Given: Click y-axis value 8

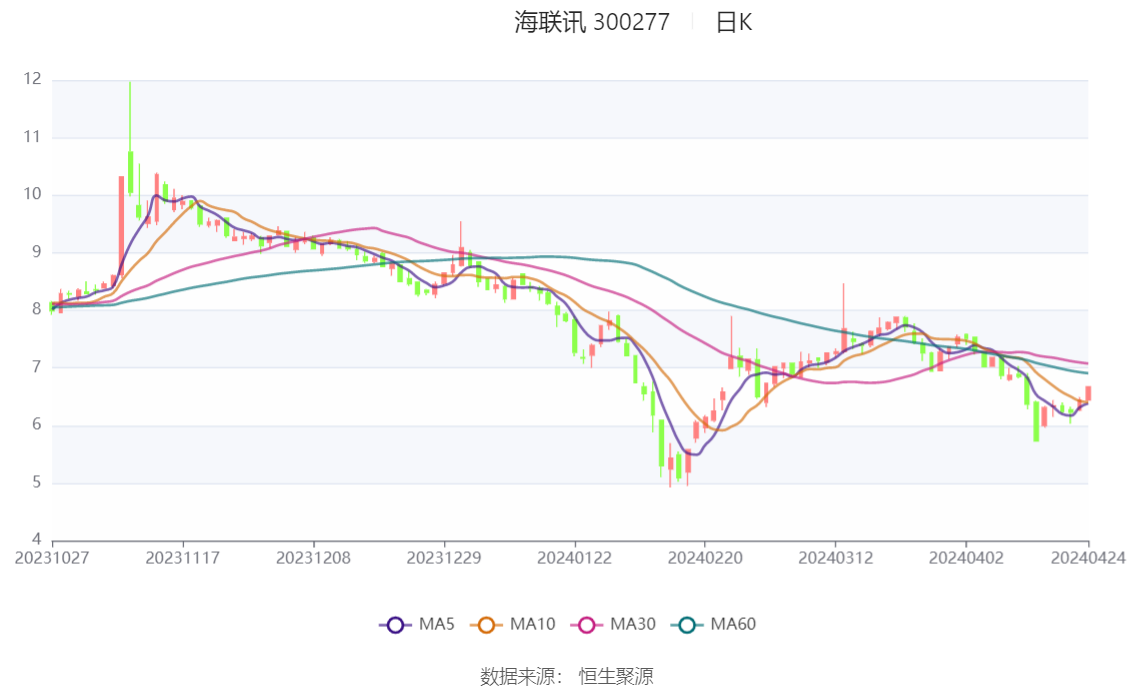Looking at the screenshot, I should (x=37, y=309).
